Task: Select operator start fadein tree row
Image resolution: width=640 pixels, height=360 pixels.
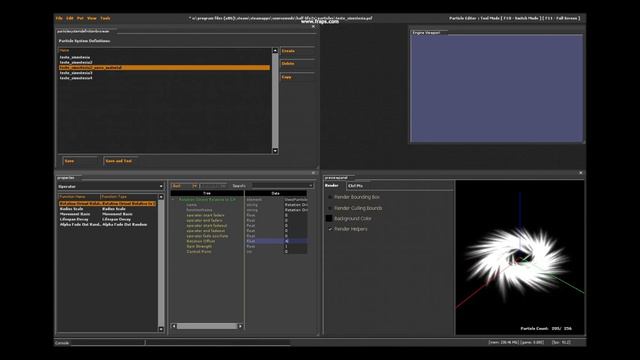Action: pos(205,215)
